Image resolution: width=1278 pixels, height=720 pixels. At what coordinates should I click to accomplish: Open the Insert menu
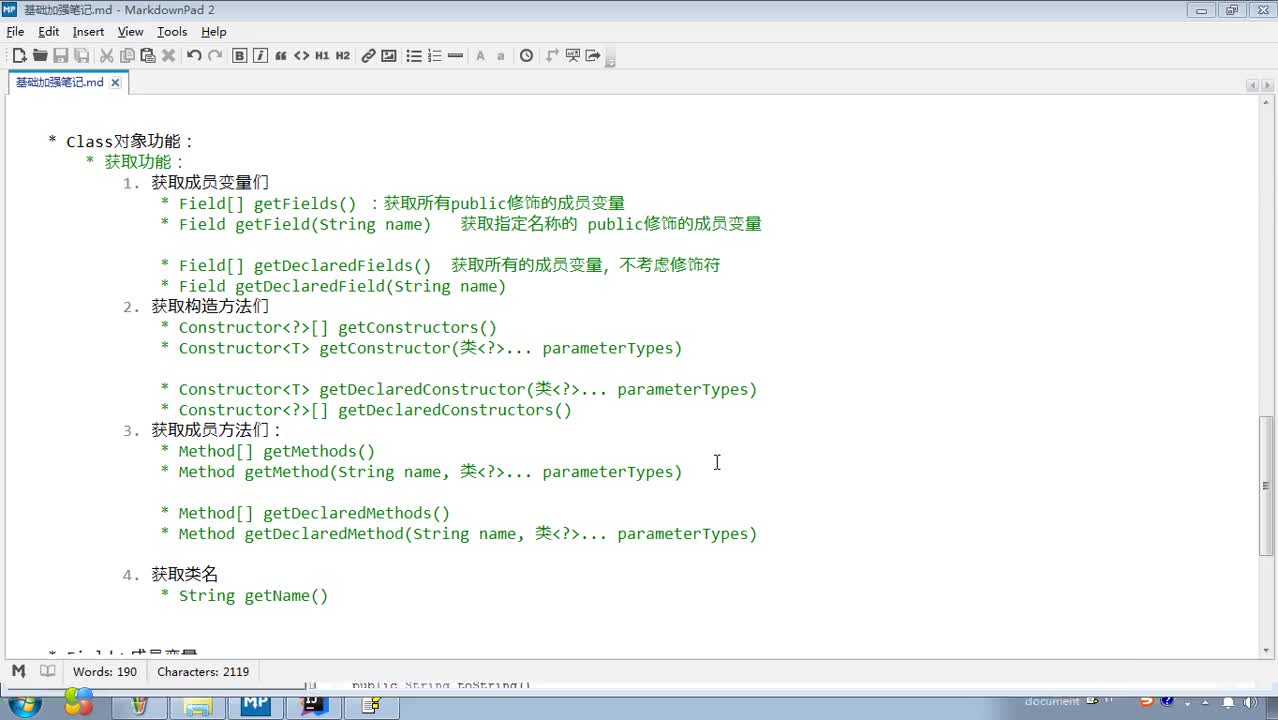coord(88,32)
